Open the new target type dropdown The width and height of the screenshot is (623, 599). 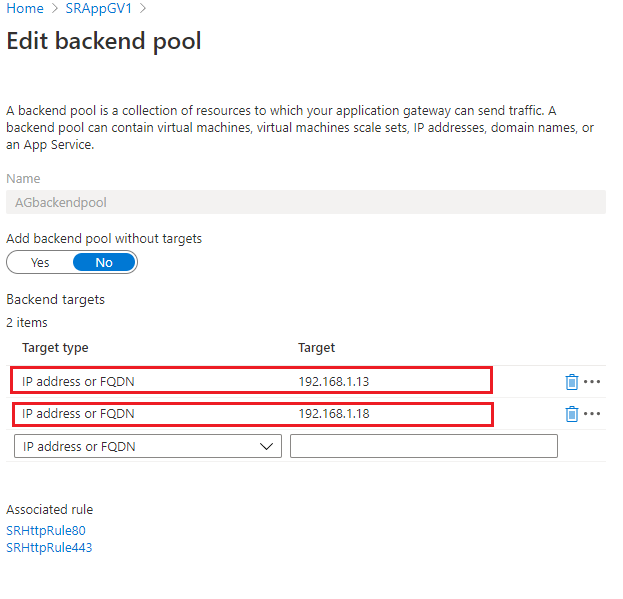pyautogui.click(x=148, y=446)
